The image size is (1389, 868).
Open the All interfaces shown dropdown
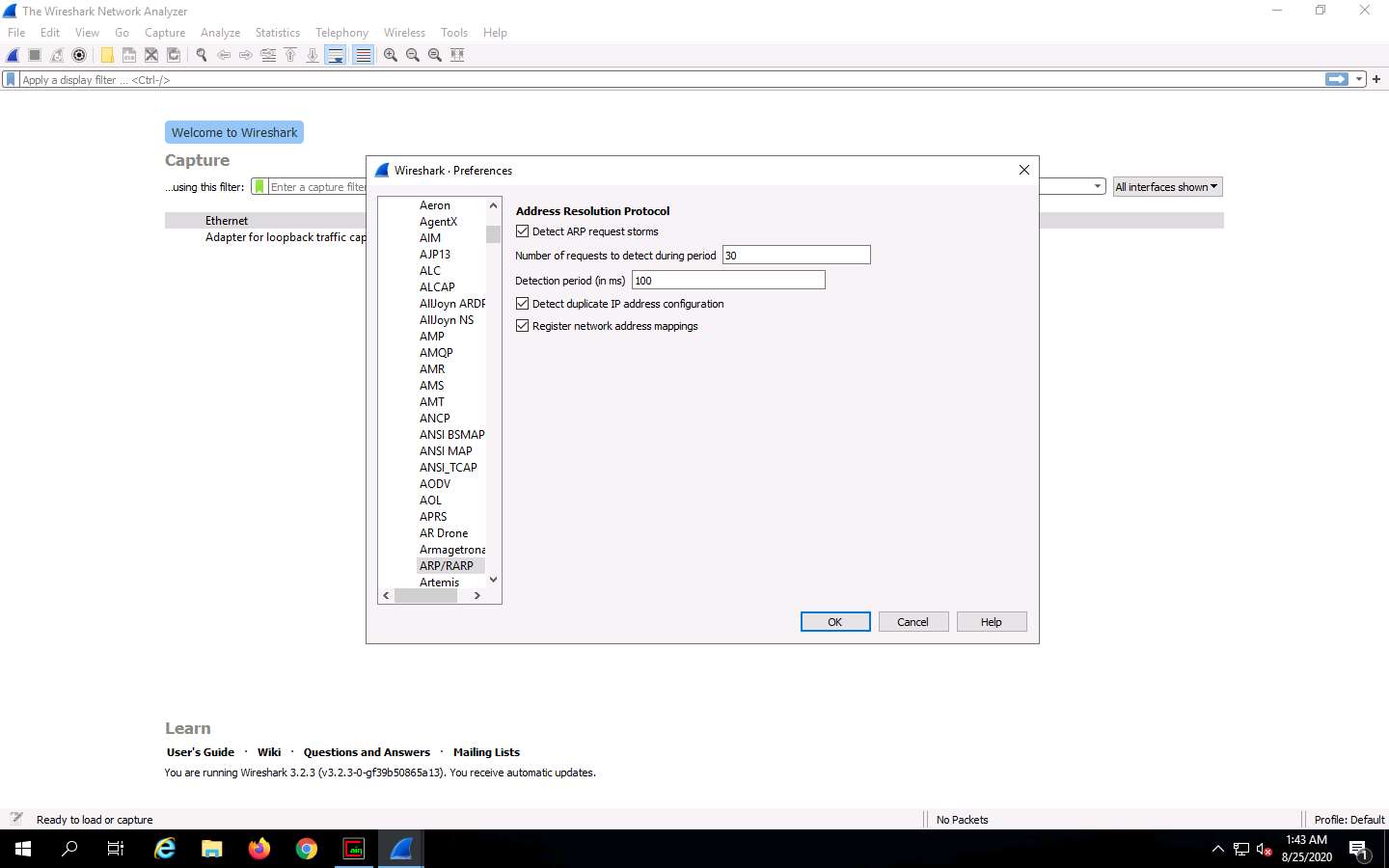[1167, 187]
